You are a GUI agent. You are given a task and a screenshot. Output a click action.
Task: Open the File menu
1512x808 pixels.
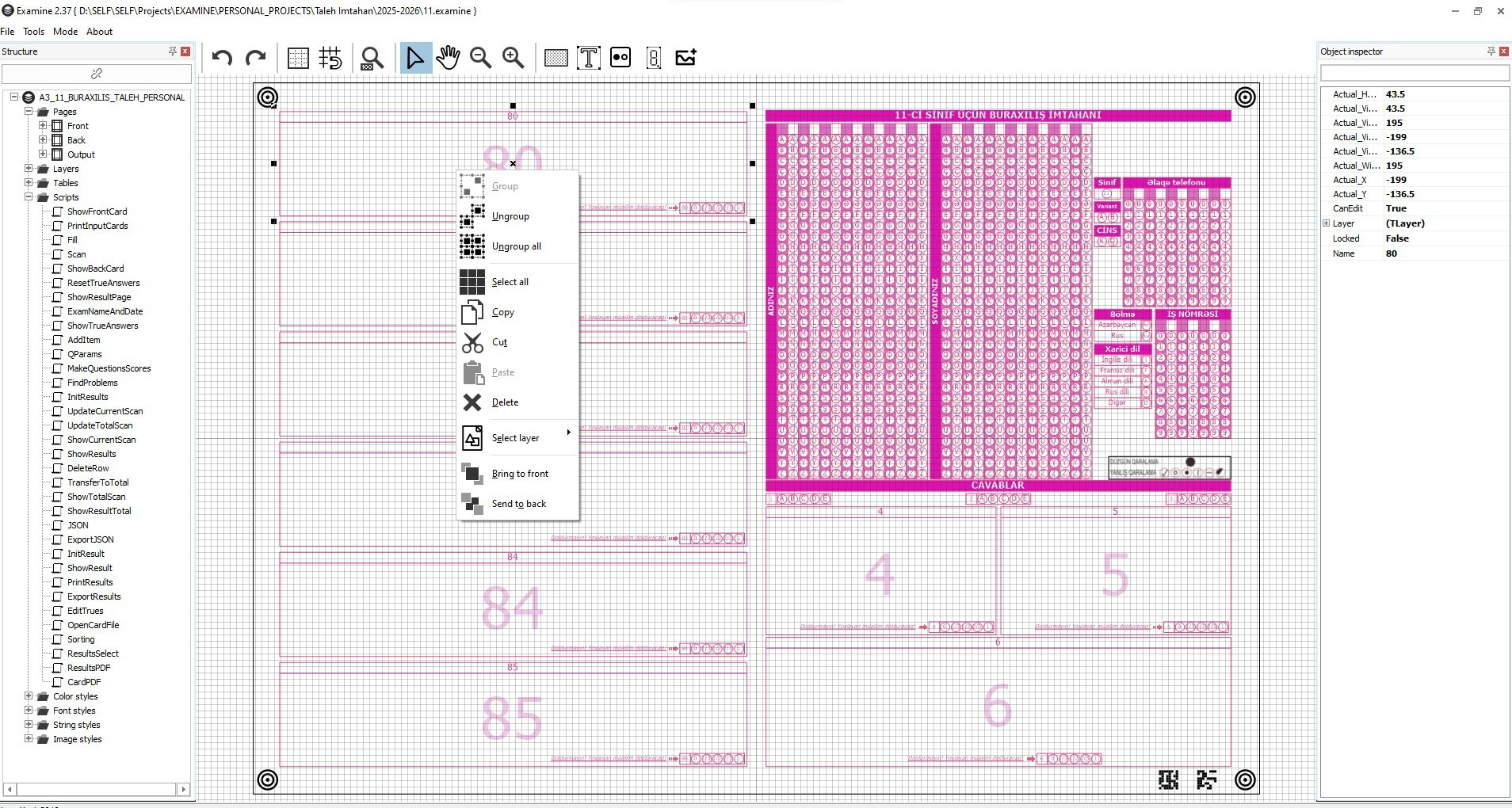pyautogui.click(x=8, y=32)
